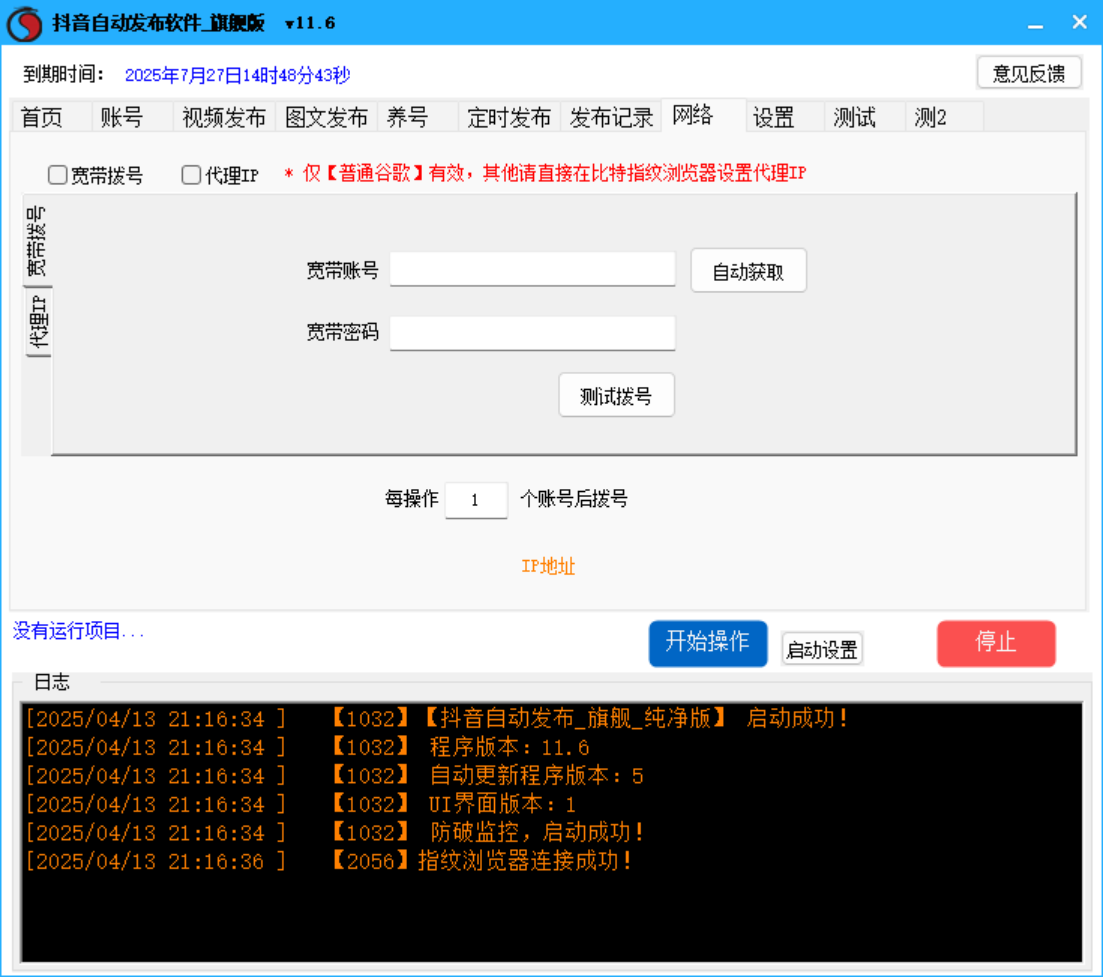Viewport: 1103px width, 977px height.
Task: Switch to the 首页 tab
Action: click(42, 117)
